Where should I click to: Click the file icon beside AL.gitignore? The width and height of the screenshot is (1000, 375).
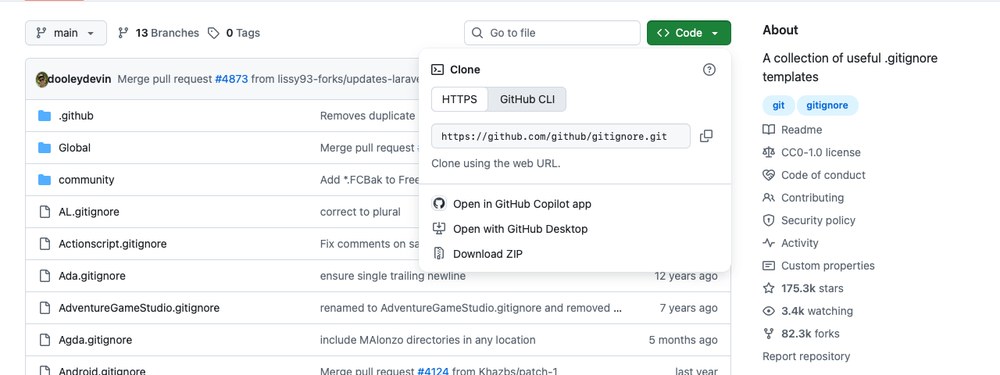(x=44, y=212)
